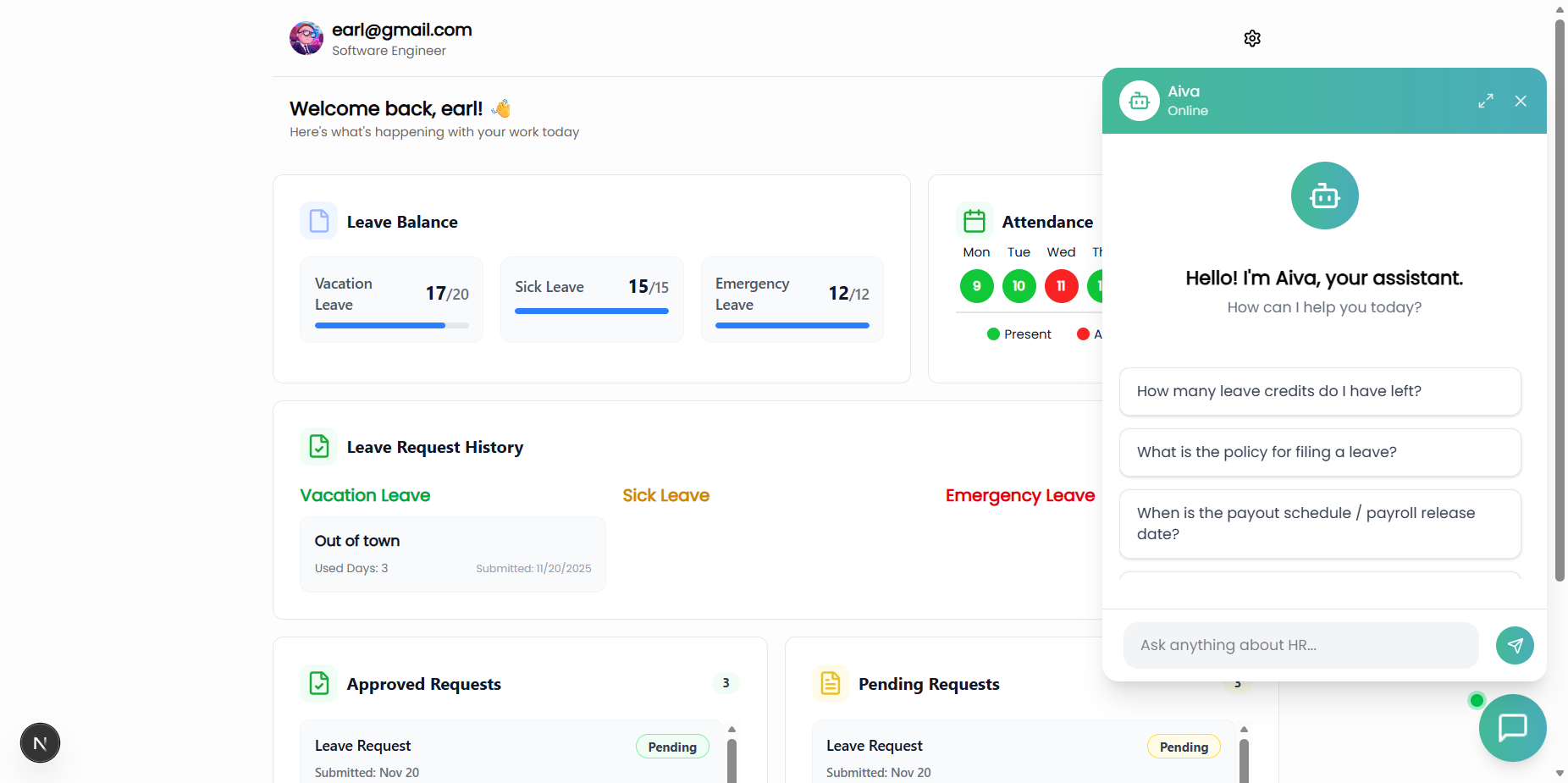Click the Next.js dev tools badge
Screen dimensions: 1568x783
[x=40, y=743]
